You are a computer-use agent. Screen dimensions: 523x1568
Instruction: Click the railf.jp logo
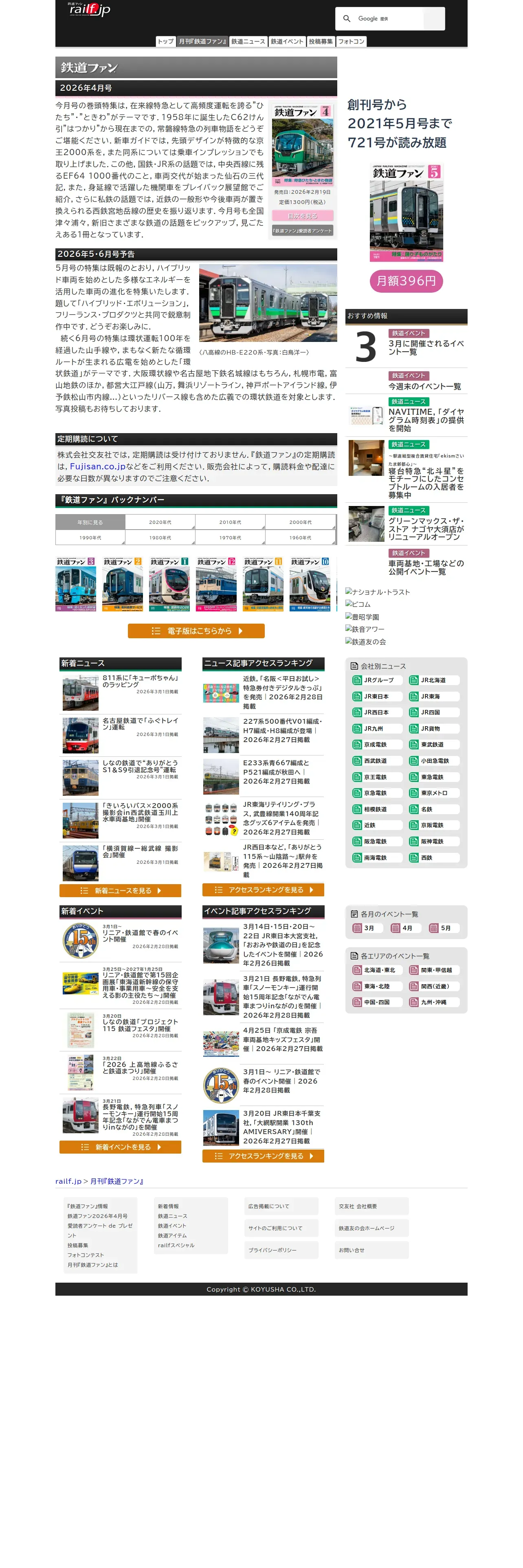[89, 9]
